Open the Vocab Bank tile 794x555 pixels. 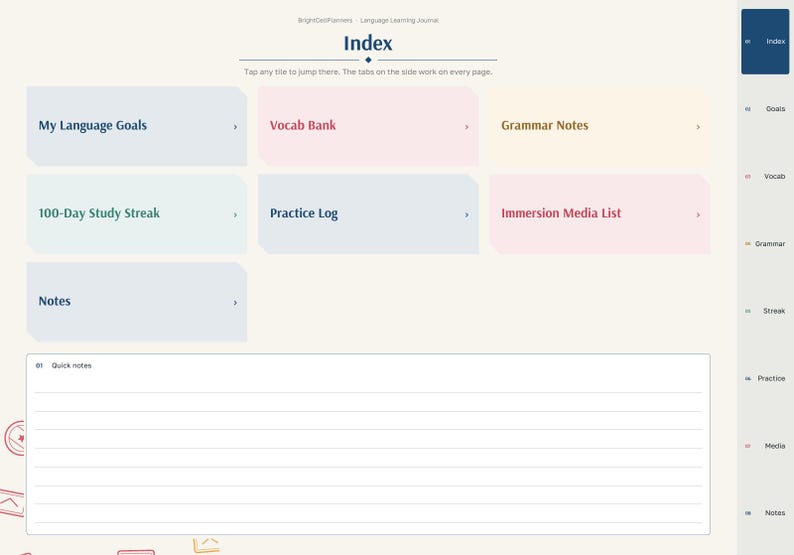tap(368, 126)
